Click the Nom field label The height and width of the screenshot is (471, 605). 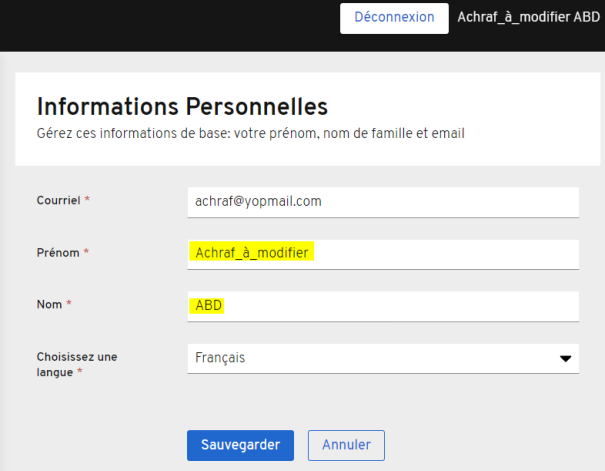coord(48,304)
